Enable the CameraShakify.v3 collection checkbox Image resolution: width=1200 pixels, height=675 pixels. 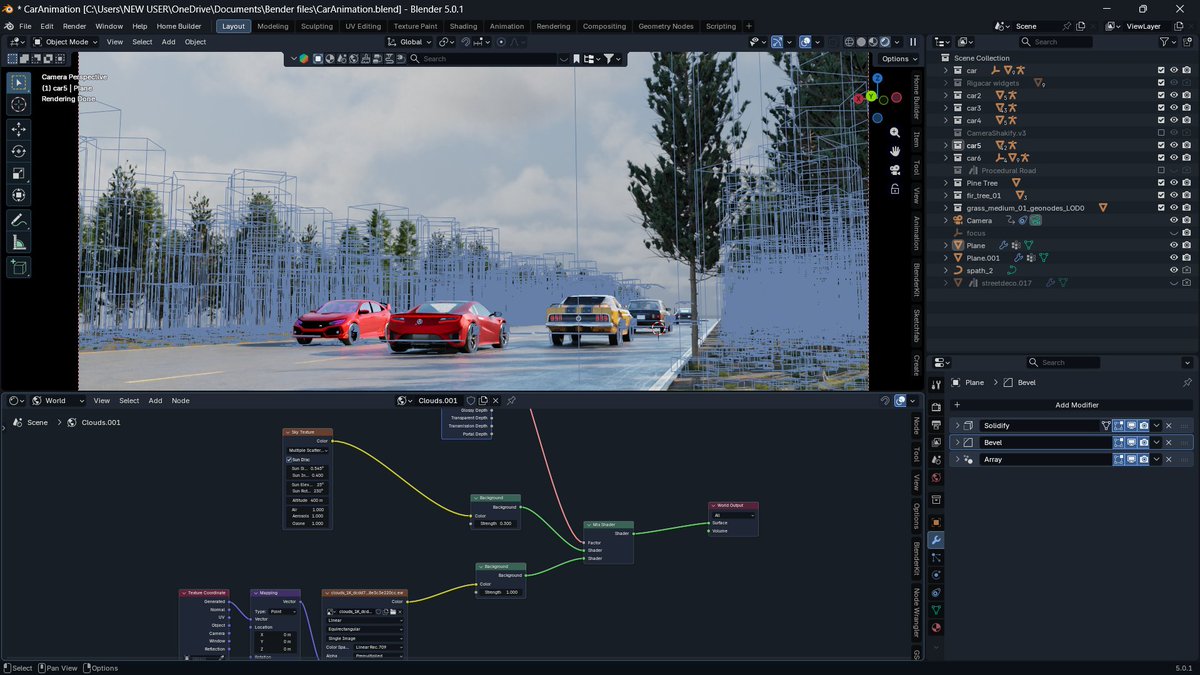point(1161,133)
